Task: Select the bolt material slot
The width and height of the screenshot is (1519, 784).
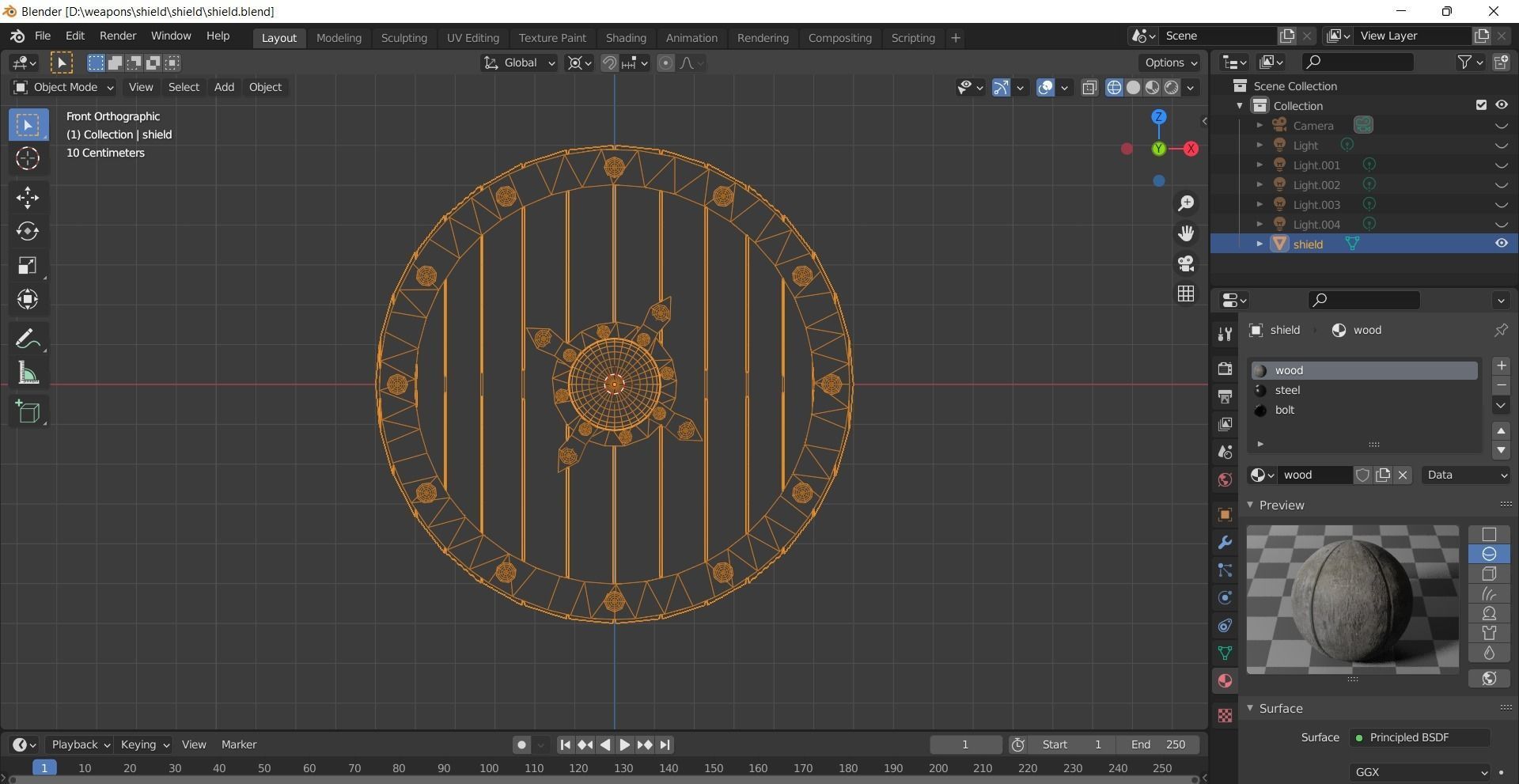Action: click(1364, 410)
